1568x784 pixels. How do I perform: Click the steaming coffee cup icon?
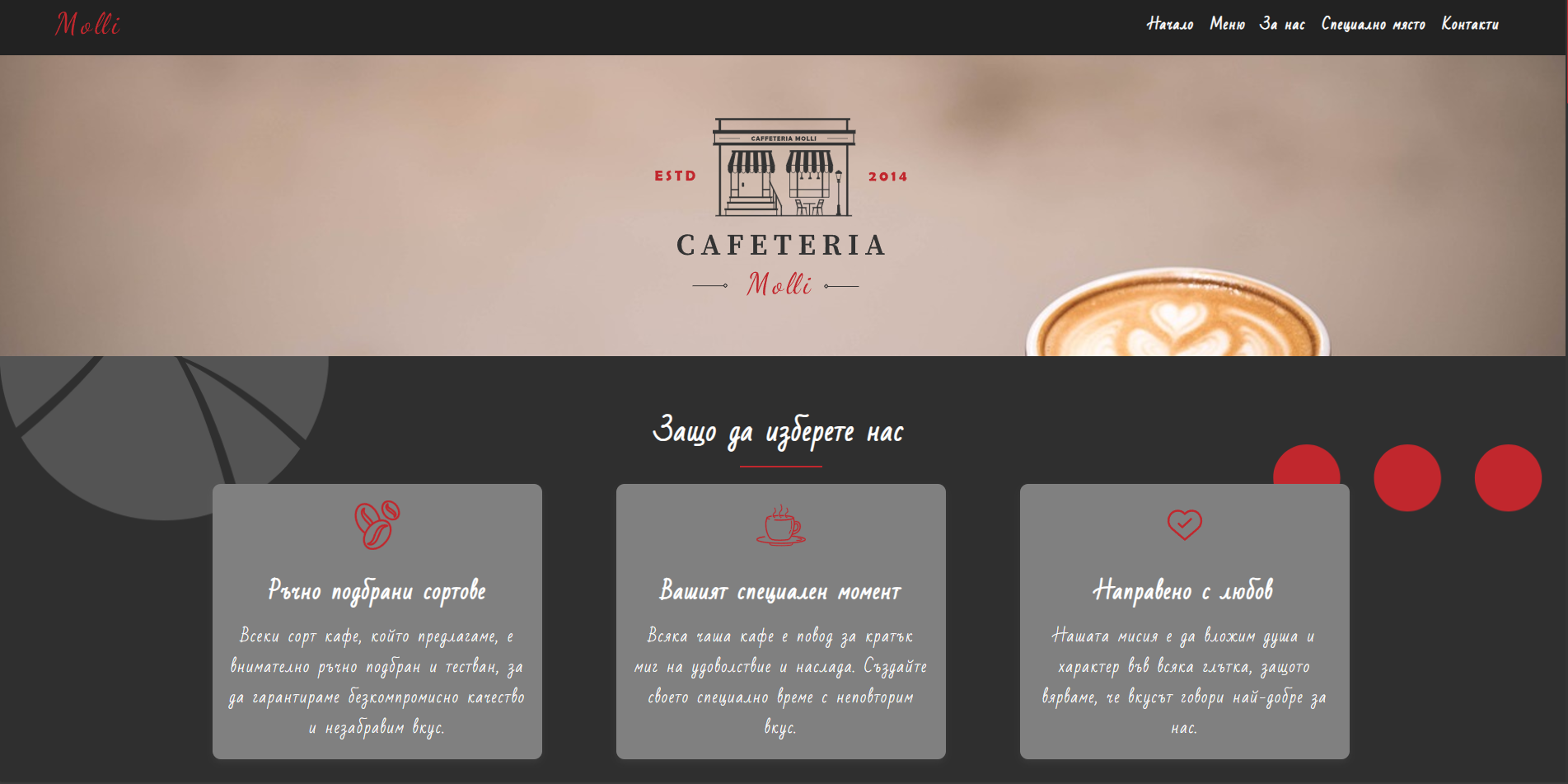click(x=780, y=525)
